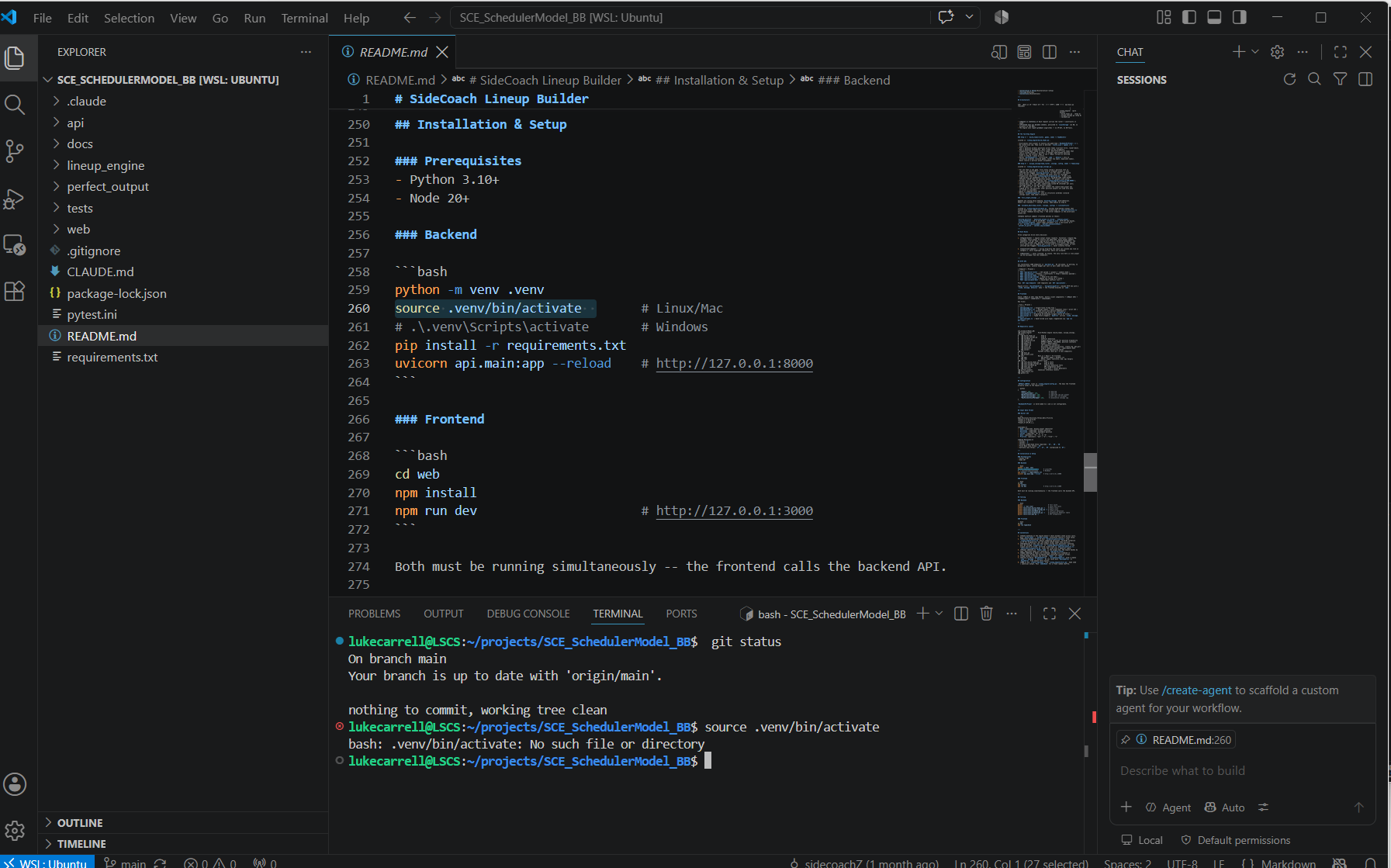The image size is (1391, 868).
Task: Click the /create-agent tip link
Action: (1196, 690)
